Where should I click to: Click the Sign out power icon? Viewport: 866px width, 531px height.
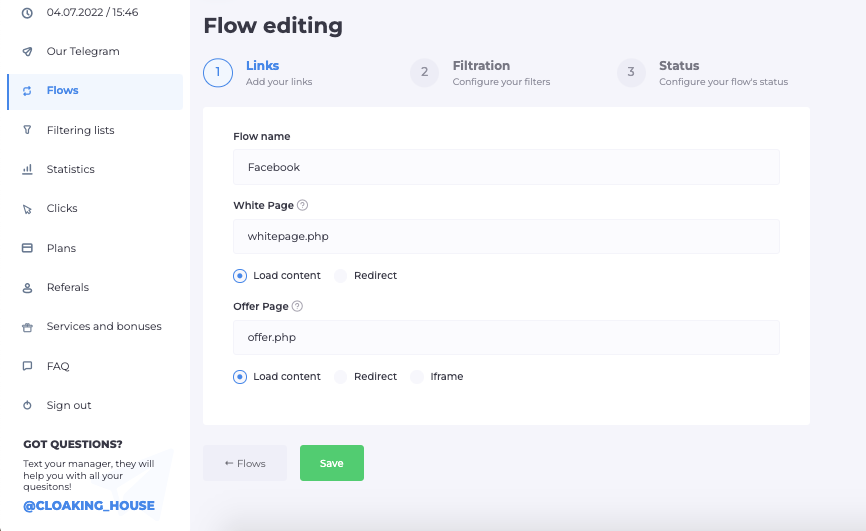pos(27,406)
